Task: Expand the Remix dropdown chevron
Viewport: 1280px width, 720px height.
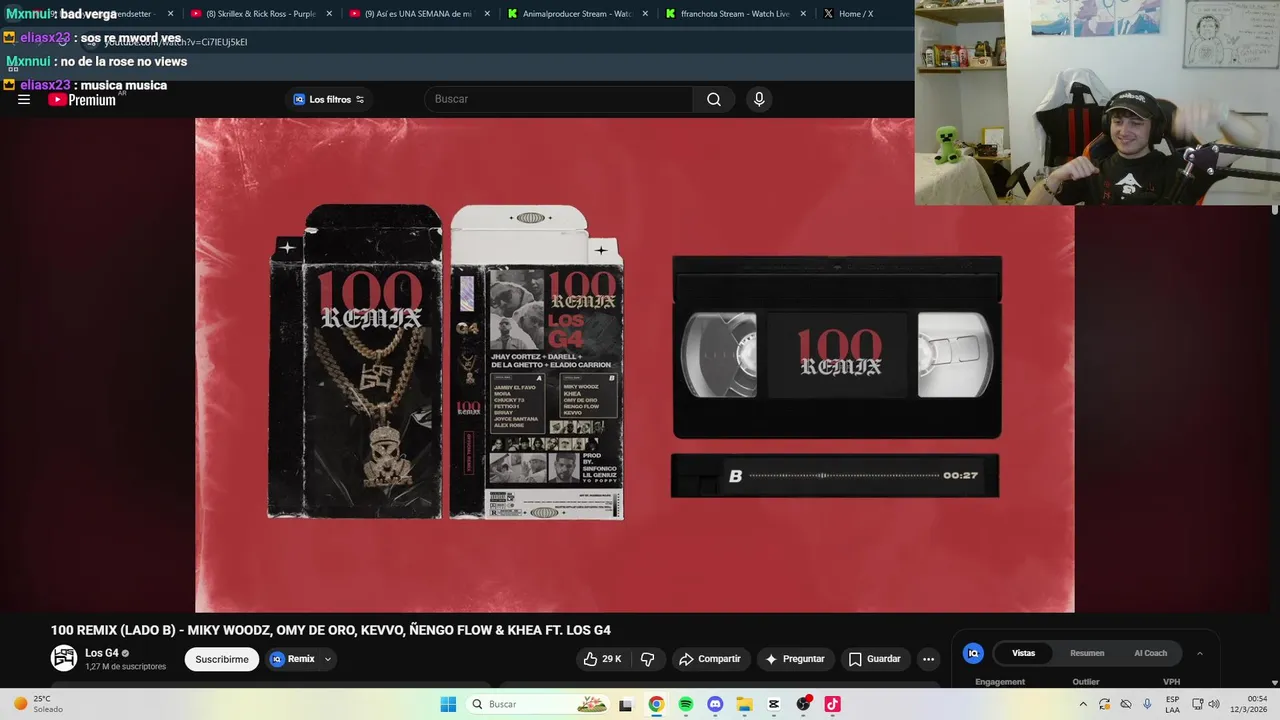Action: [x=327, y=659]
